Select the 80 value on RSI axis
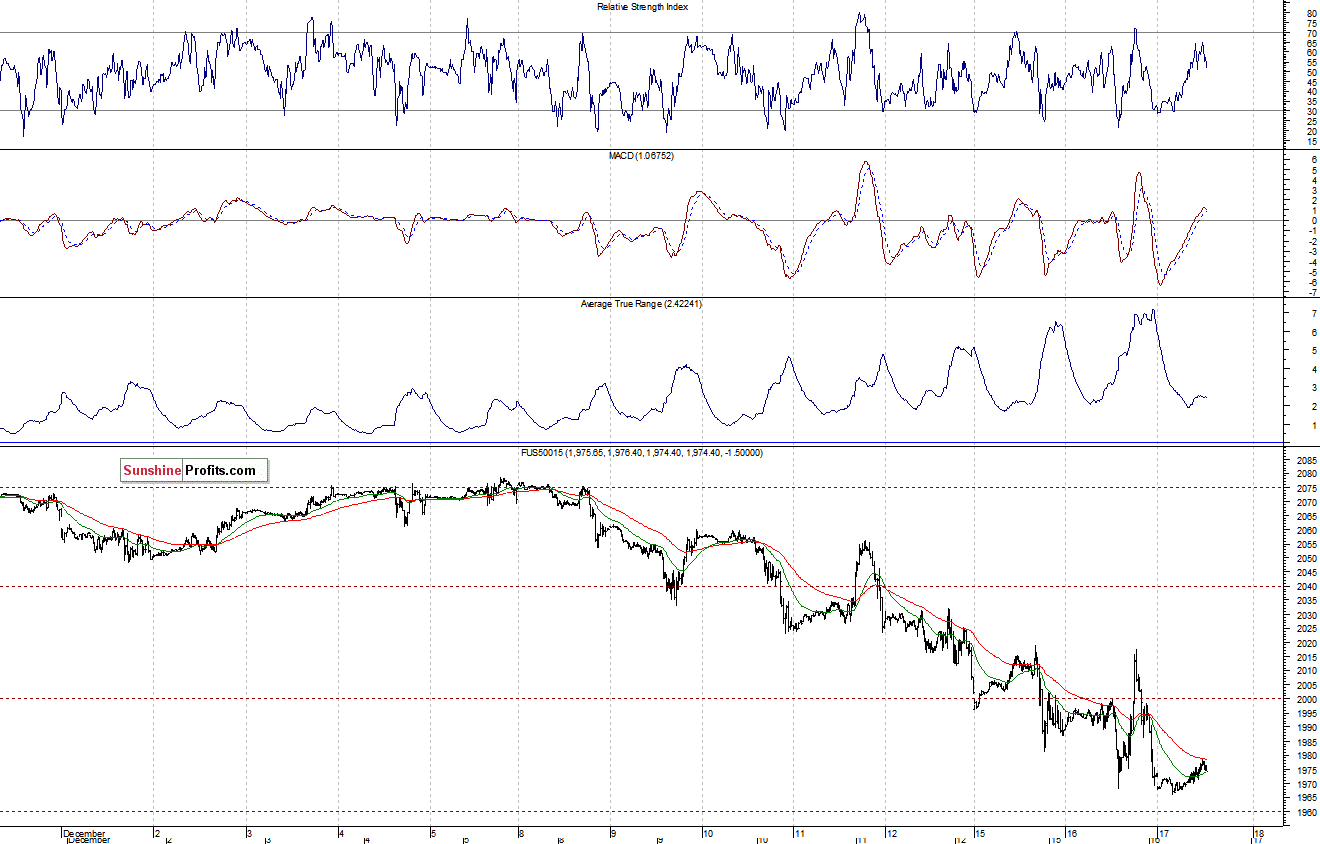The image size is (1320, 844). 1311,14
